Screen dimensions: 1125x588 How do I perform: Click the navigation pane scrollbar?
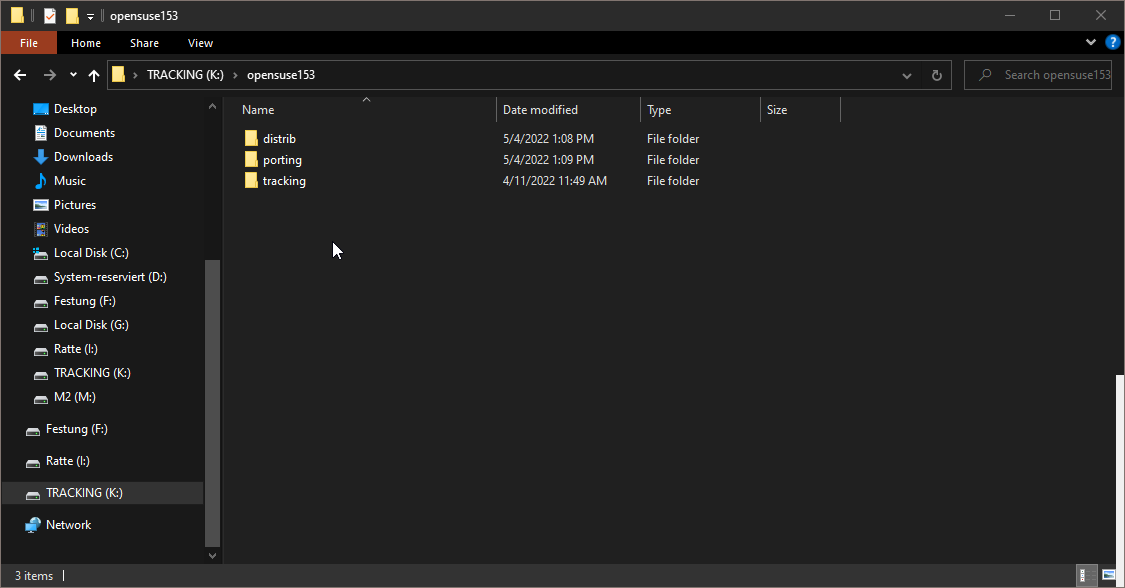pos(211,400)
